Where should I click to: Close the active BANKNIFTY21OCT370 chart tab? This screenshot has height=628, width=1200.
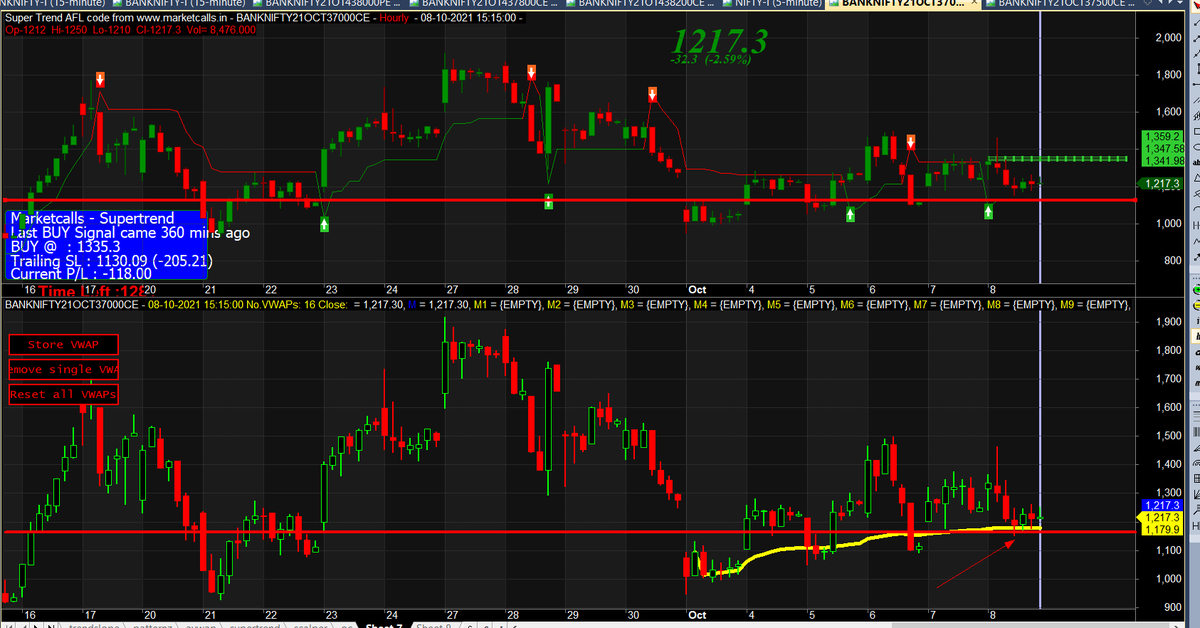coord(976,4)
